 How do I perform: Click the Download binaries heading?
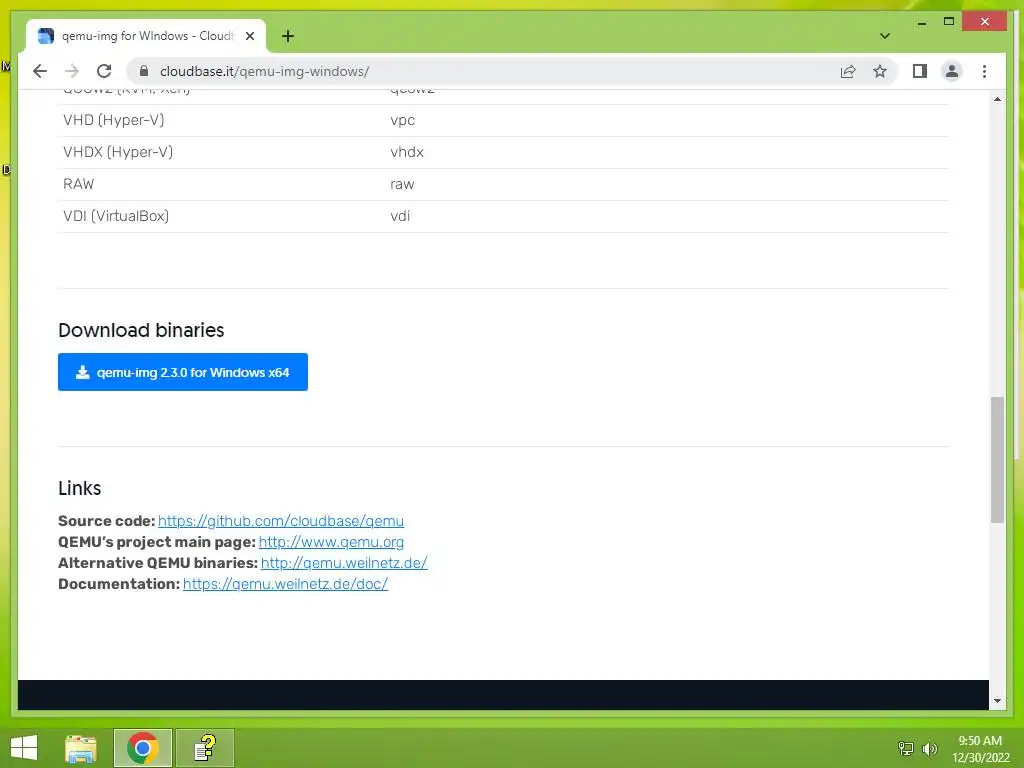click(141, 330)
